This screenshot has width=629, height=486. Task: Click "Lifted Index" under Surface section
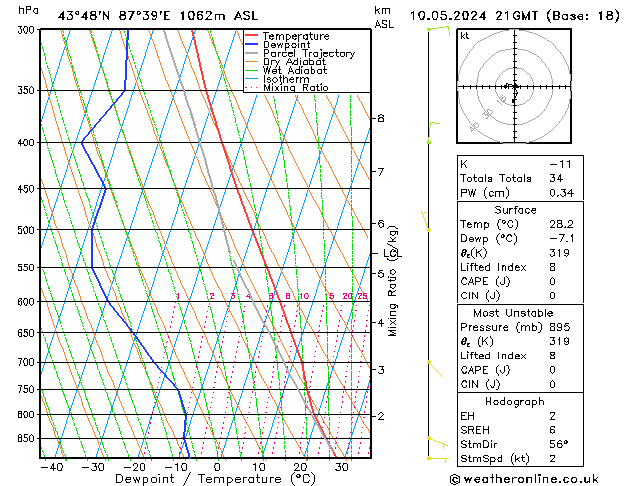pyautogui.click(x=493, y=267)
